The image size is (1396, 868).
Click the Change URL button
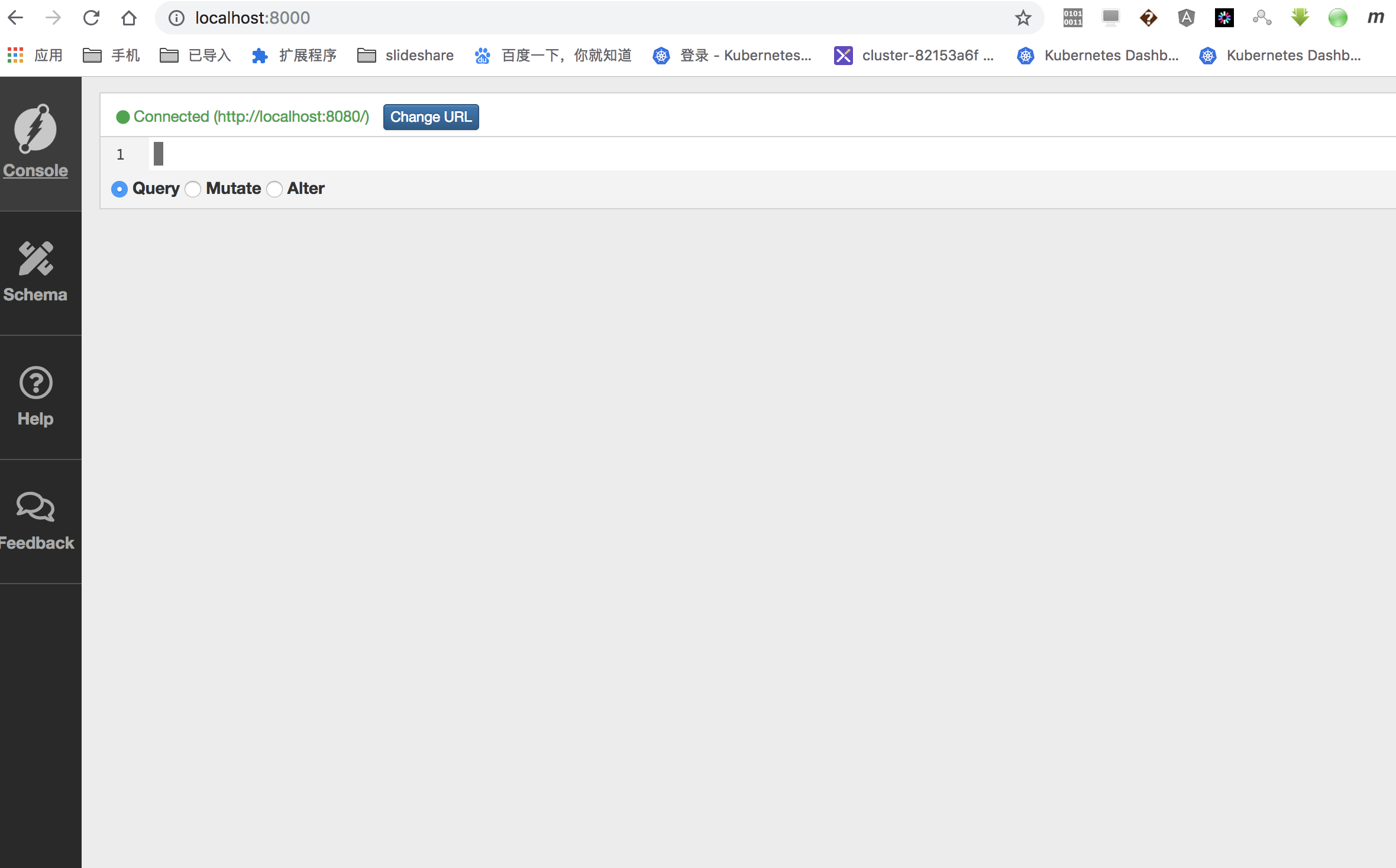click(431, 117)
